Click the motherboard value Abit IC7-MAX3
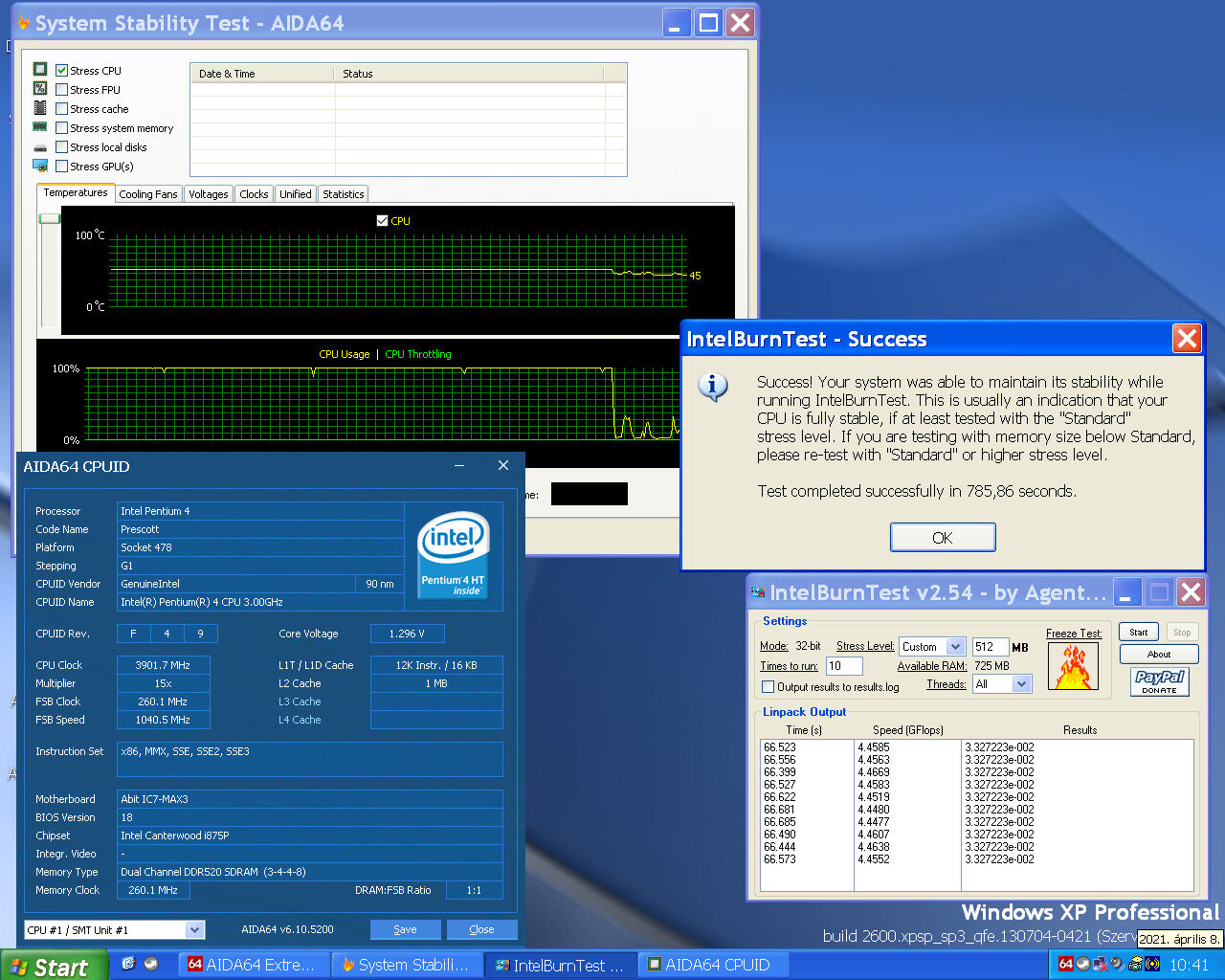 point(310,799)
